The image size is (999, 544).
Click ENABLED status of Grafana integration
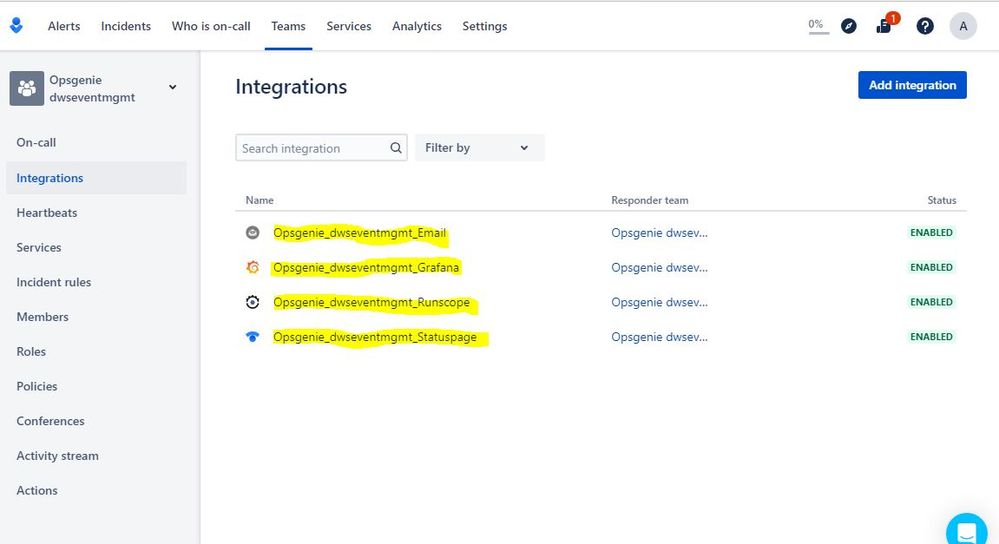931,267
